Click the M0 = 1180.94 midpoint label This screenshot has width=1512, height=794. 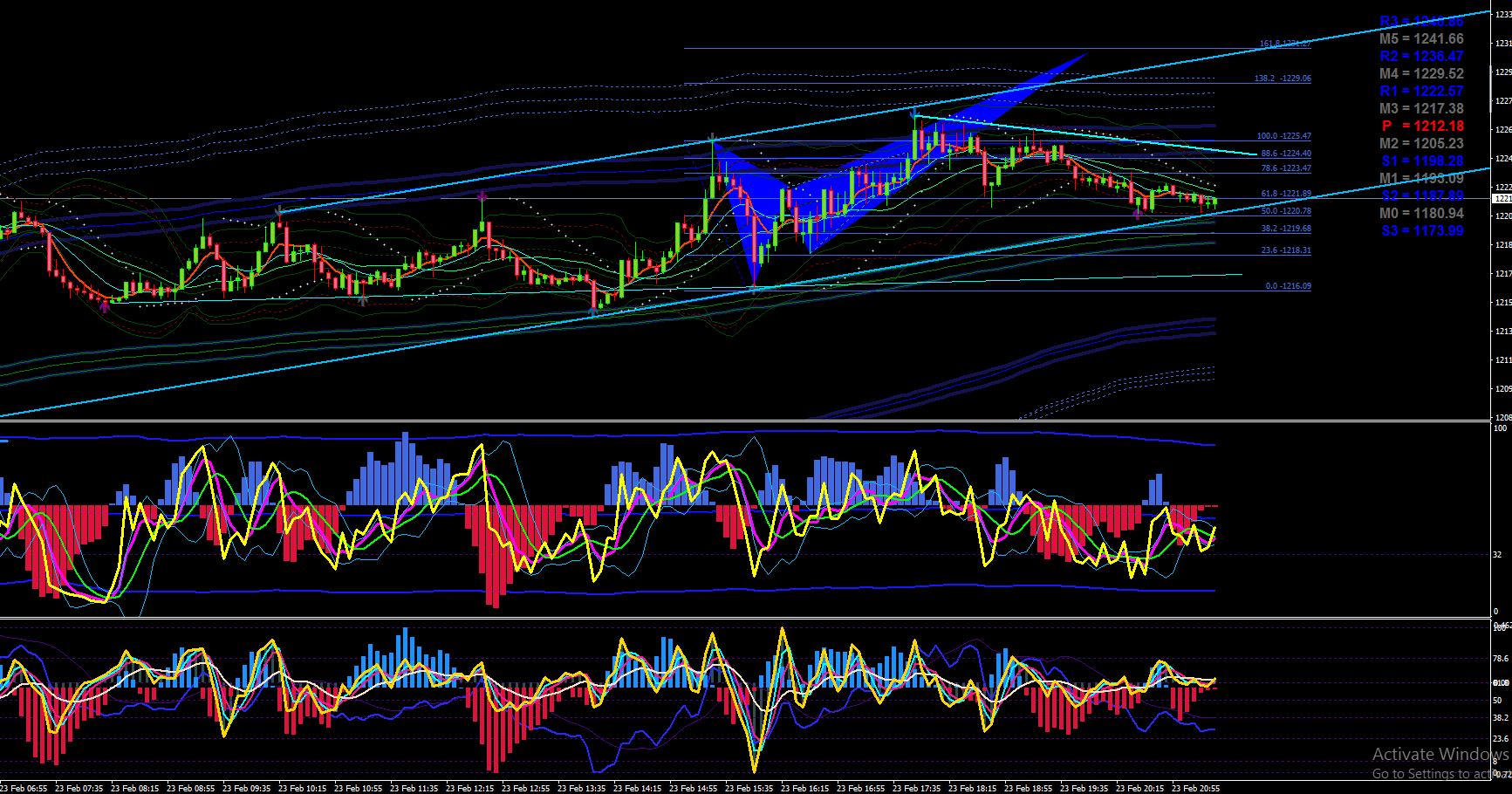click(x=1421, y=213)
